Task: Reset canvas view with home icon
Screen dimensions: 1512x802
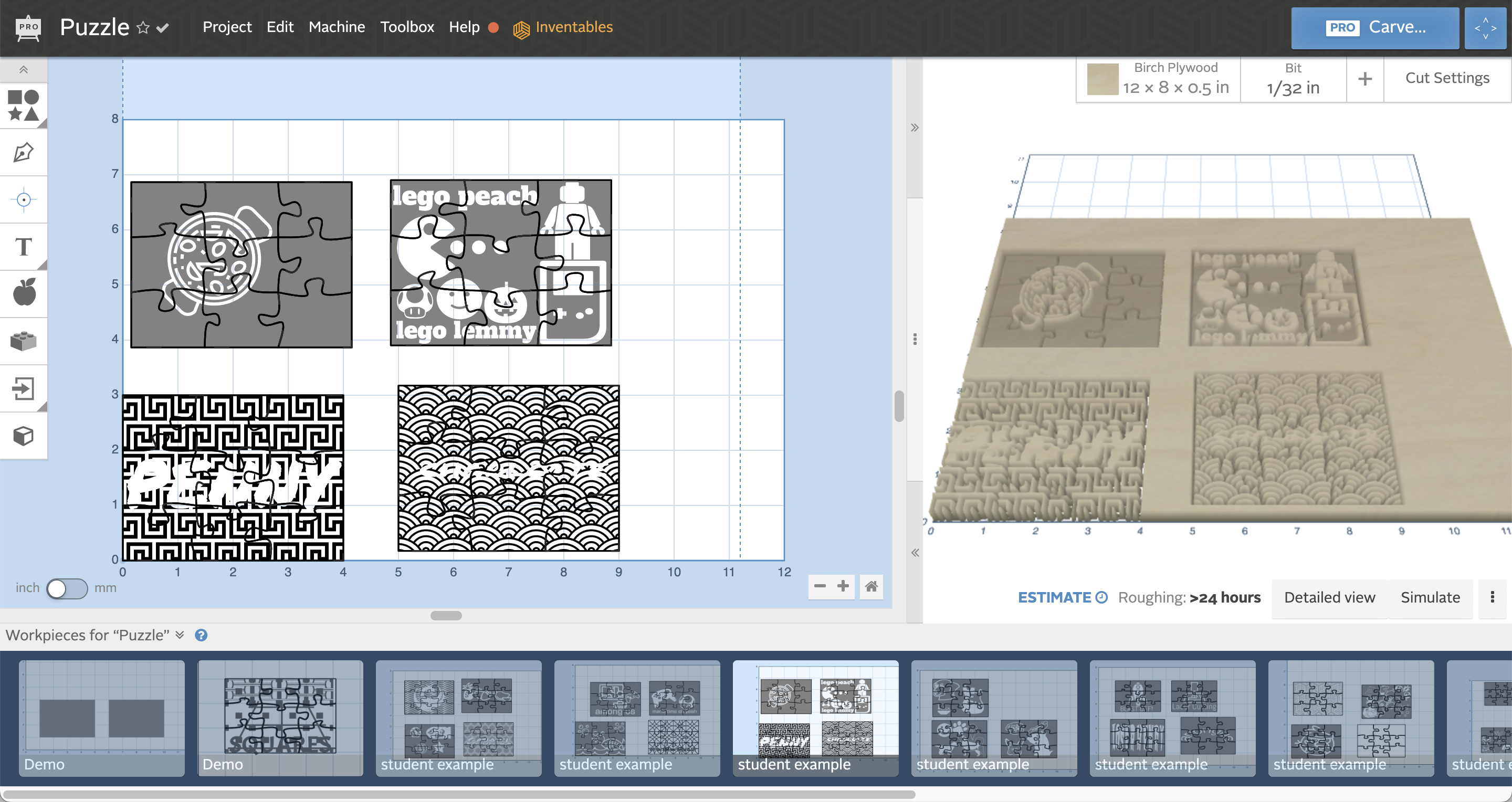Action: coord(871,586)
